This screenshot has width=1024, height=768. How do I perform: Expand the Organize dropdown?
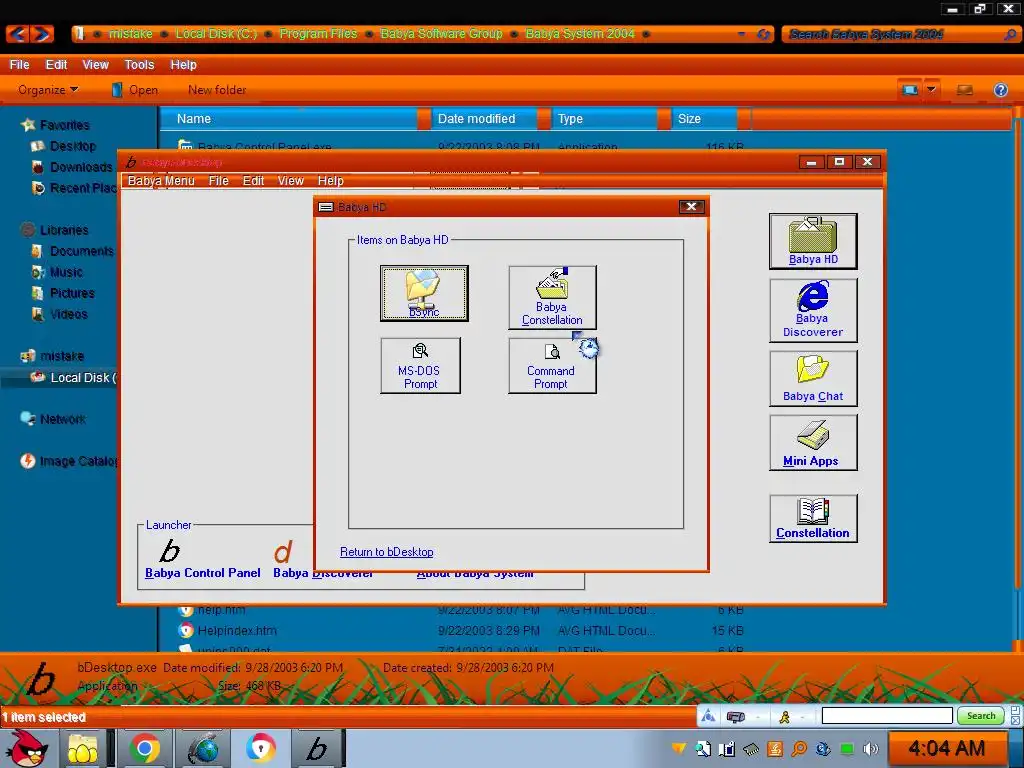coord(48,89)
